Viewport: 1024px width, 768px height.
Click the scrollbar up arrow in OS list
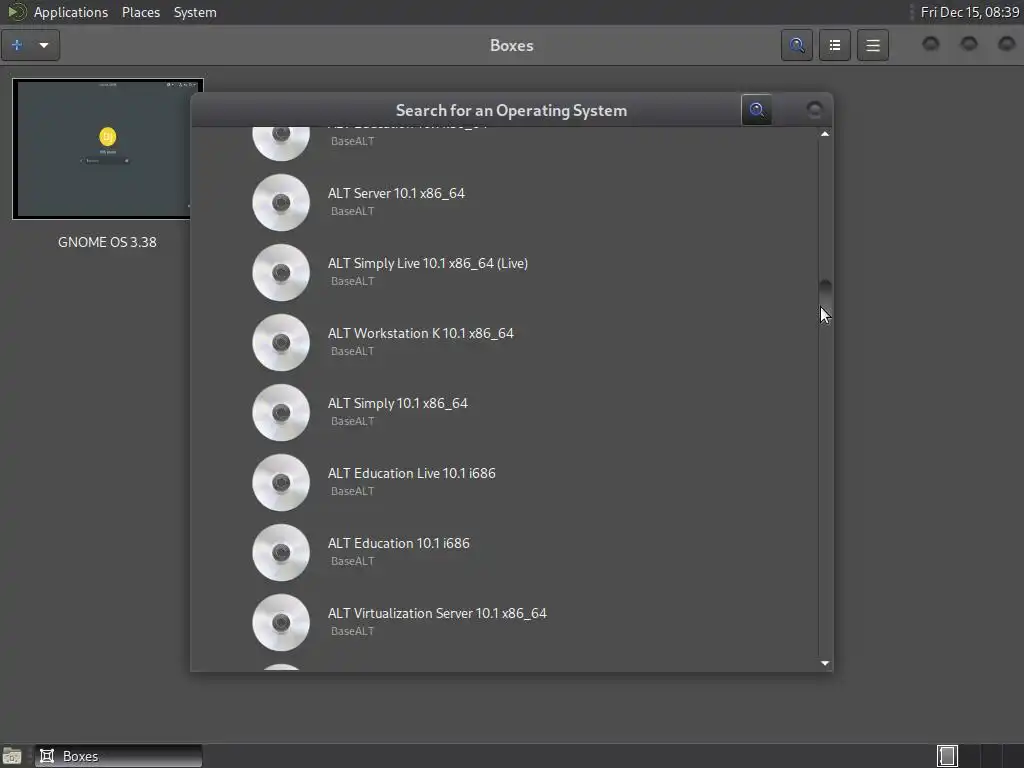point(825,134)
